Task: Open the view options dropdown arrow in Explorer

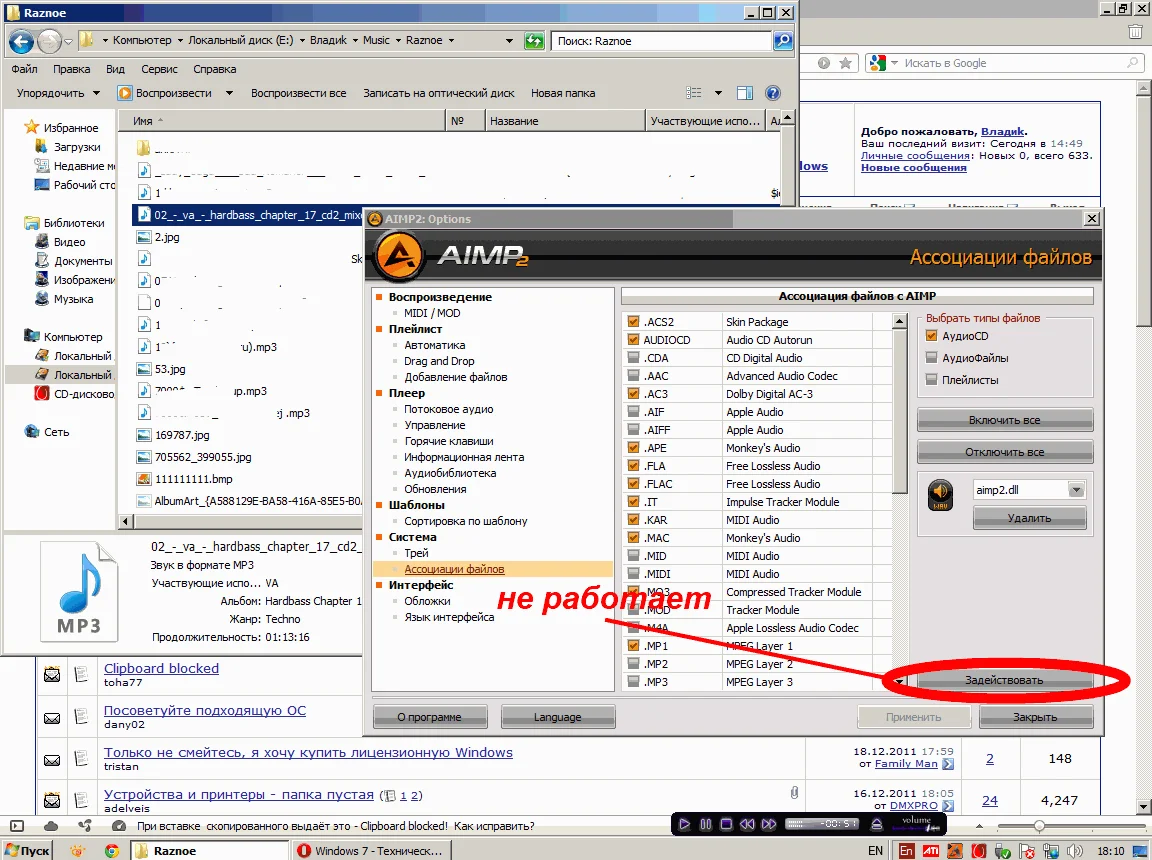Action: point(719,93)
